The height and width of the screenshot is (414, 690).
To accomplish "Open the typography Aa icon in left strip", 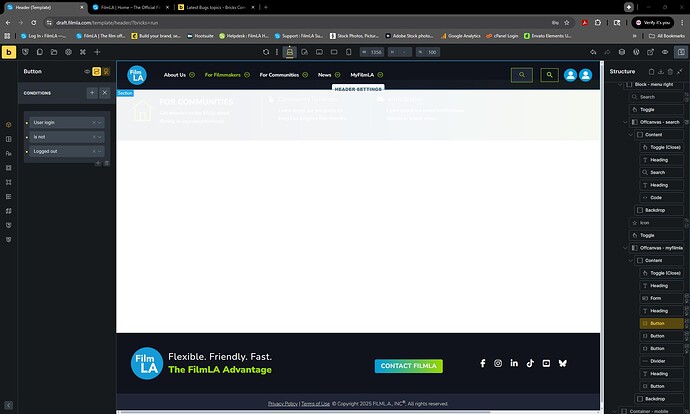I will (8, 154).
